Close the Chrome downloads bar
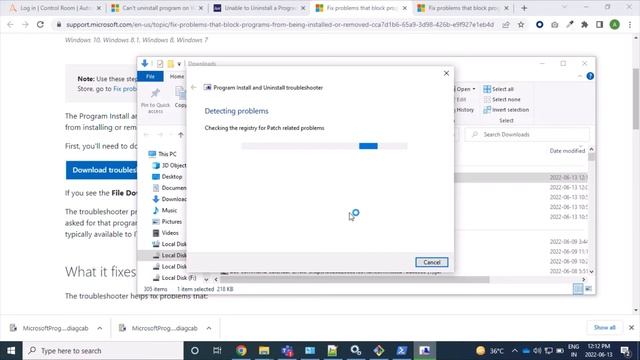 click(631, 327)
